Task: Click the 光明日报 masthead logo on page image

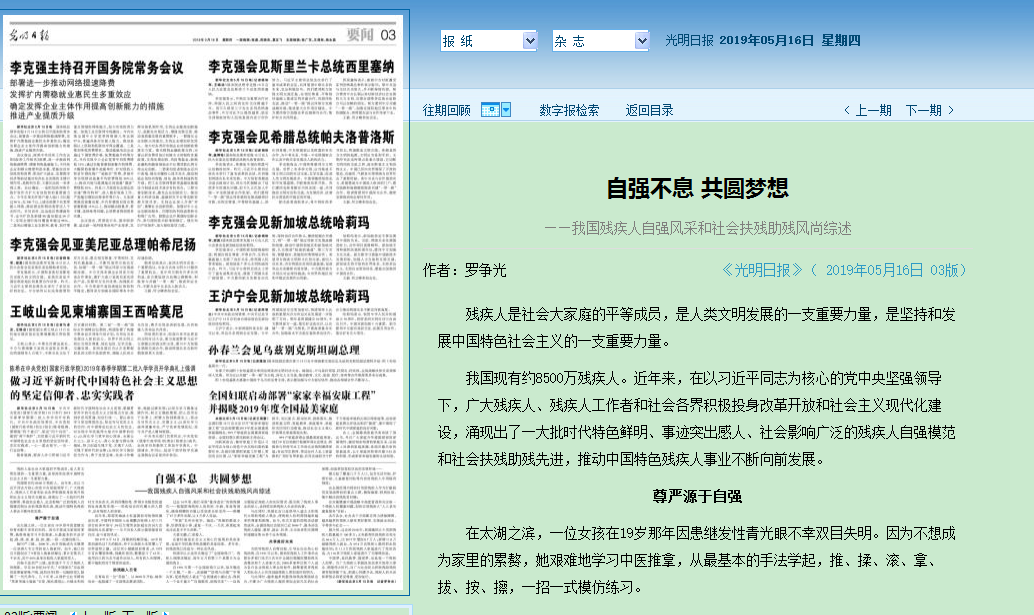Action: pyautogui.click(x=30, y=35)
